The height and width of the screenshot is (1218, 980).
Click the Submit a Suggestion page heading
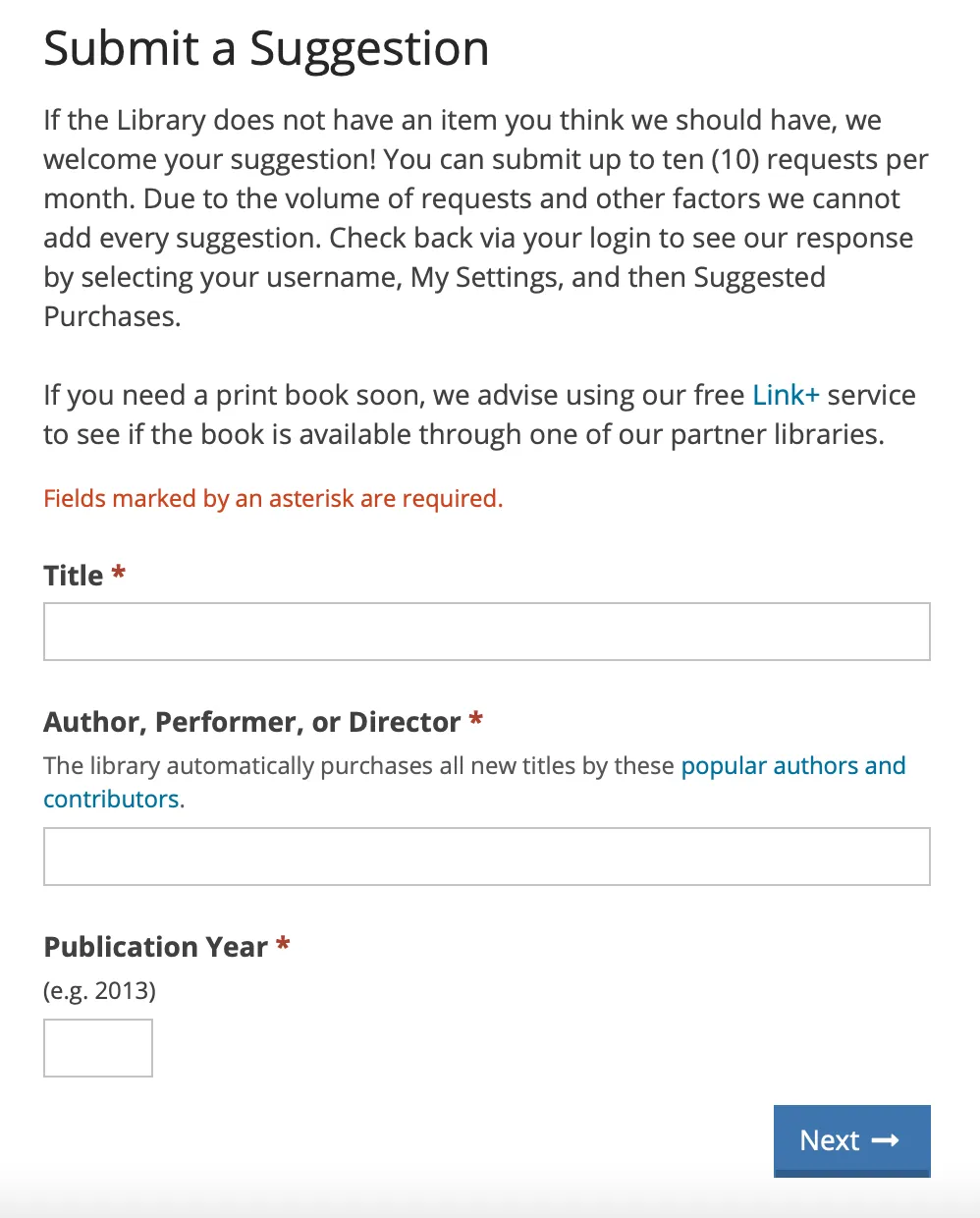pyautogui.click(x=265, y=47)
